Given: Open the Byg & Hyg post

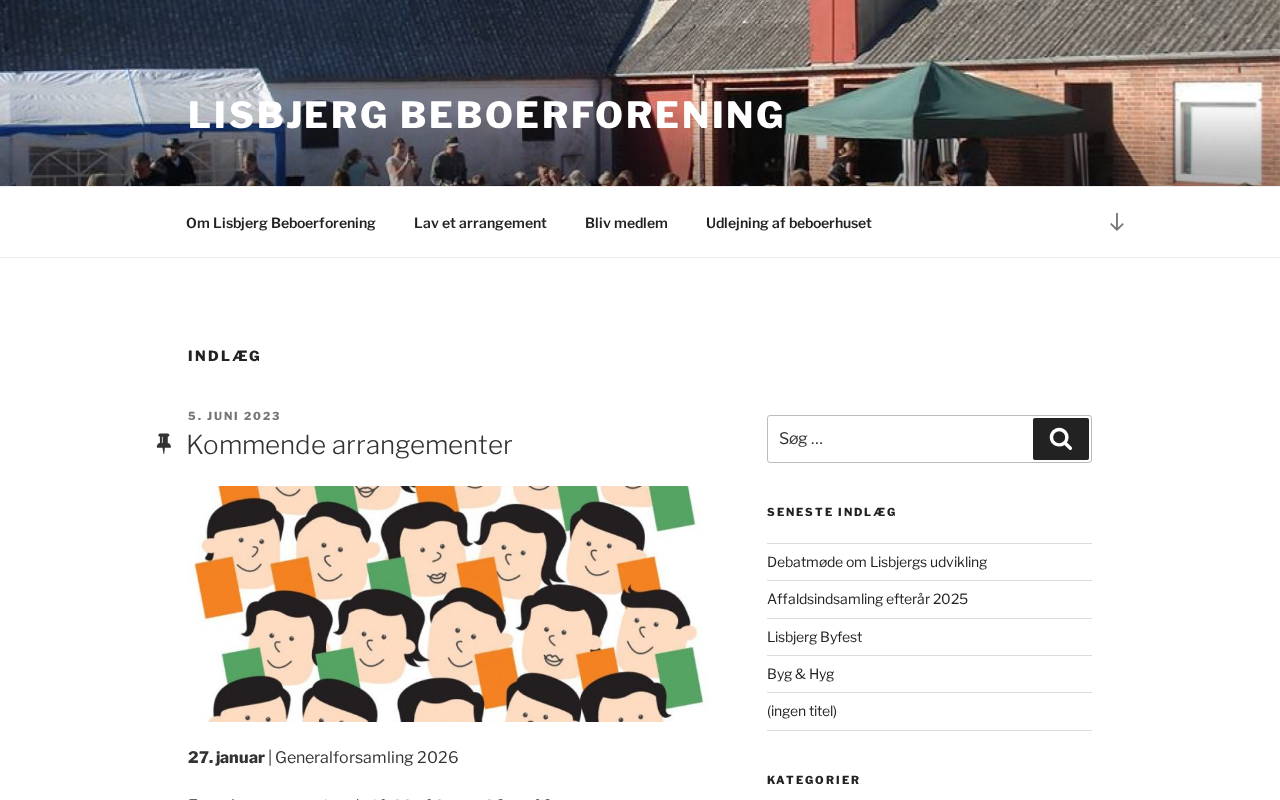Looking at the screenshot, I should (800, 674).
